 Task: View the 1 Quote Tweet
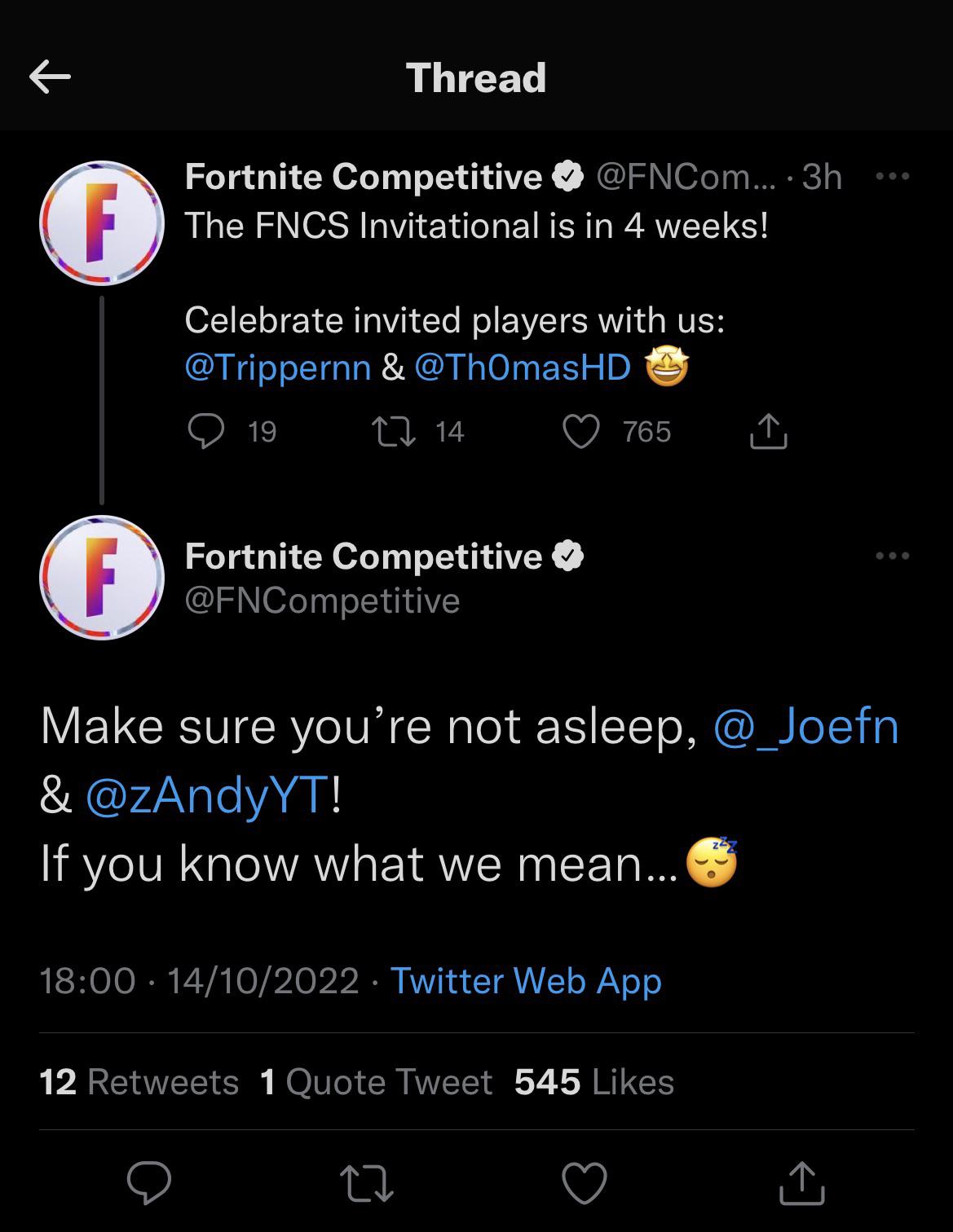click(374, 1082)
